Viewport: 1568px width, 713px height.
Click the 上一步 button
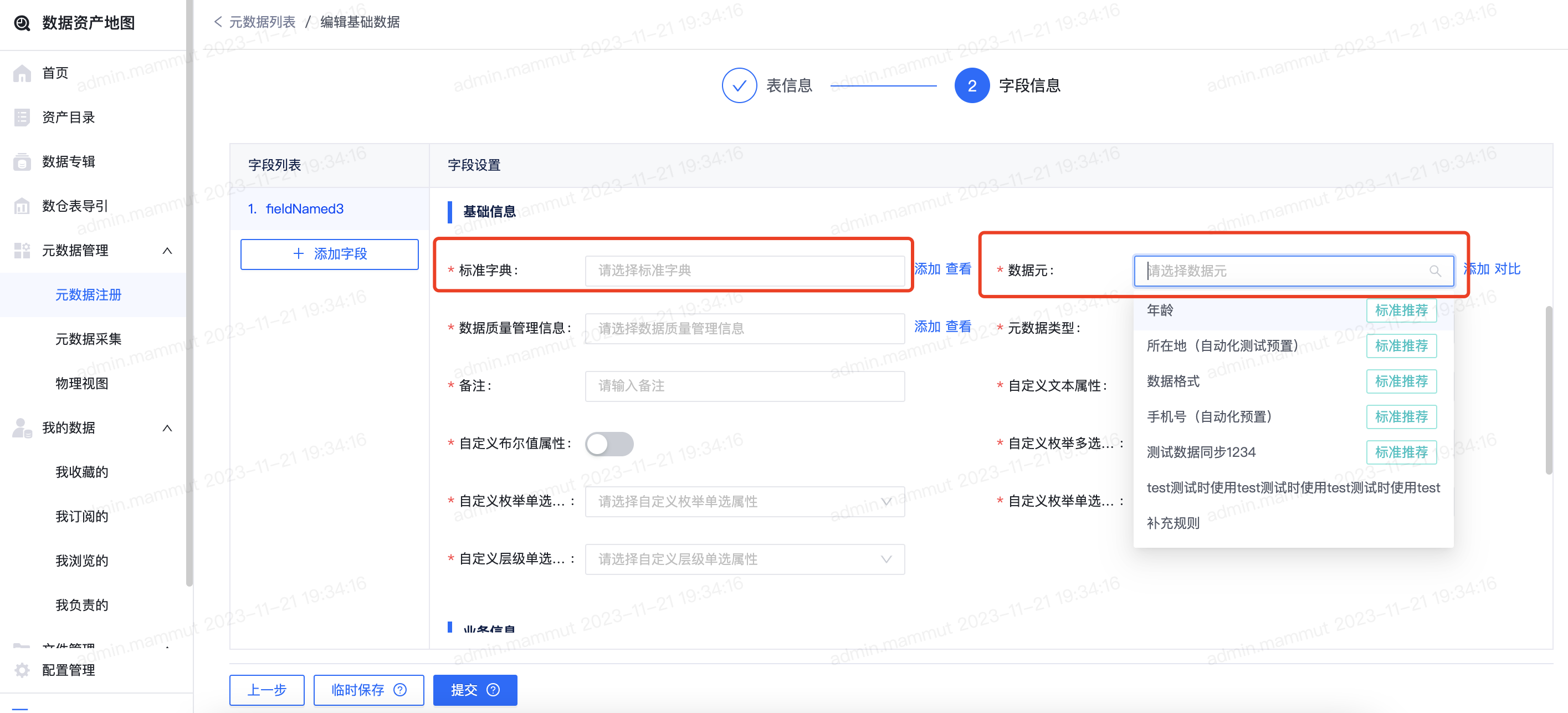267,690
